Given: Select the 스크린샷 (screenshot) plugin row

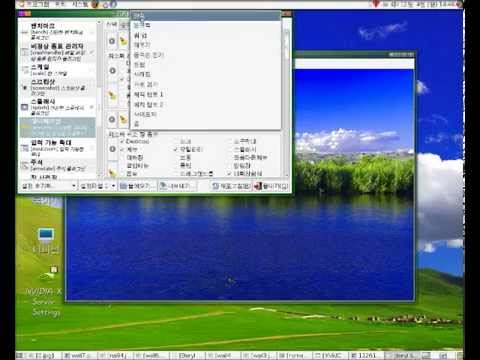Looking at the screenshot, I should click(57, 87).
